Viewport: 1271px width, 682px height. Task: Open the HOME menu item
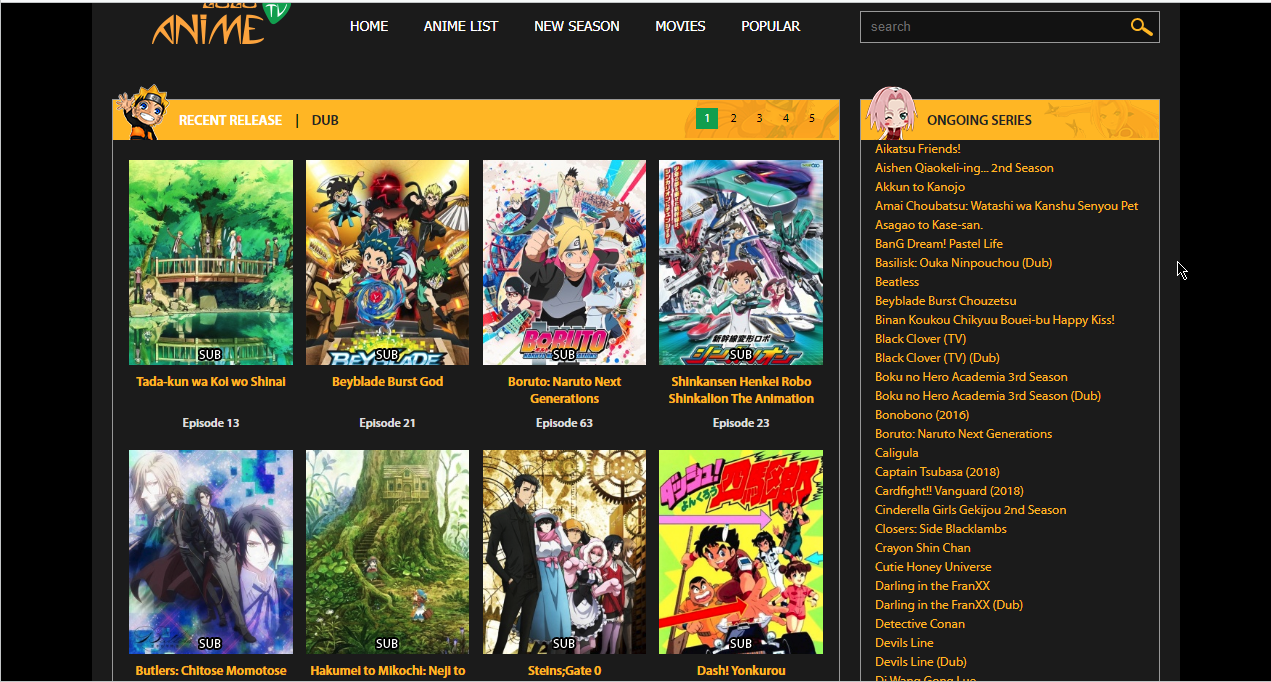coord(369,26)
